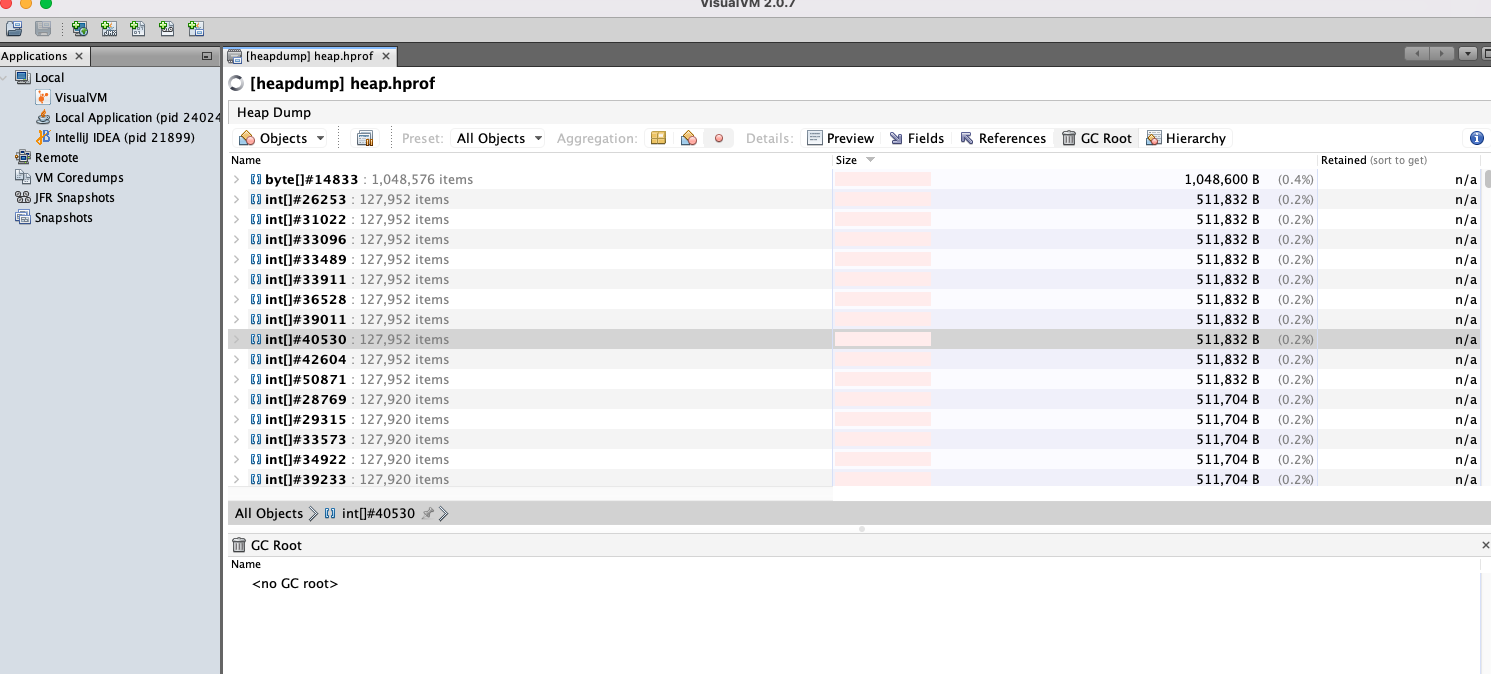Expand the byte[]#14833 row
Viewport: 1491px width, 674px height.
click(x=237, y=179)
